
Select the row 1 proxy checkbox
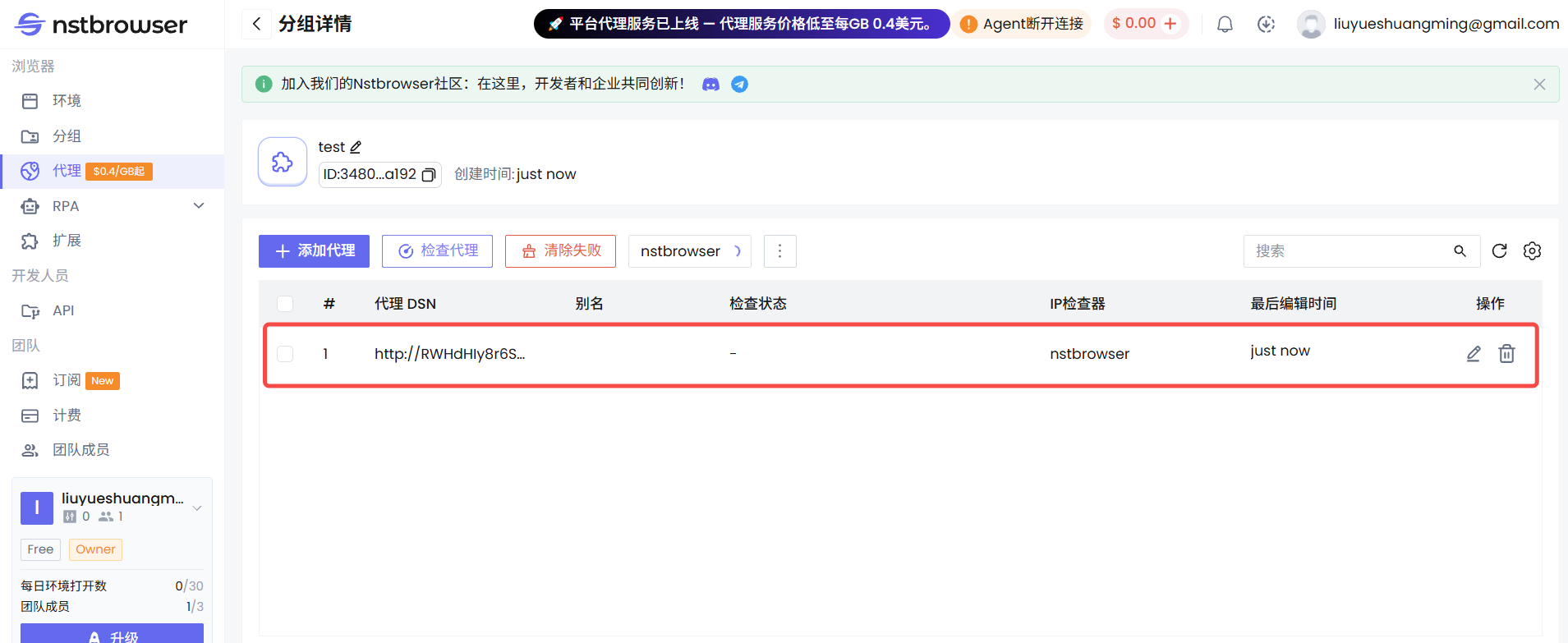285,354
